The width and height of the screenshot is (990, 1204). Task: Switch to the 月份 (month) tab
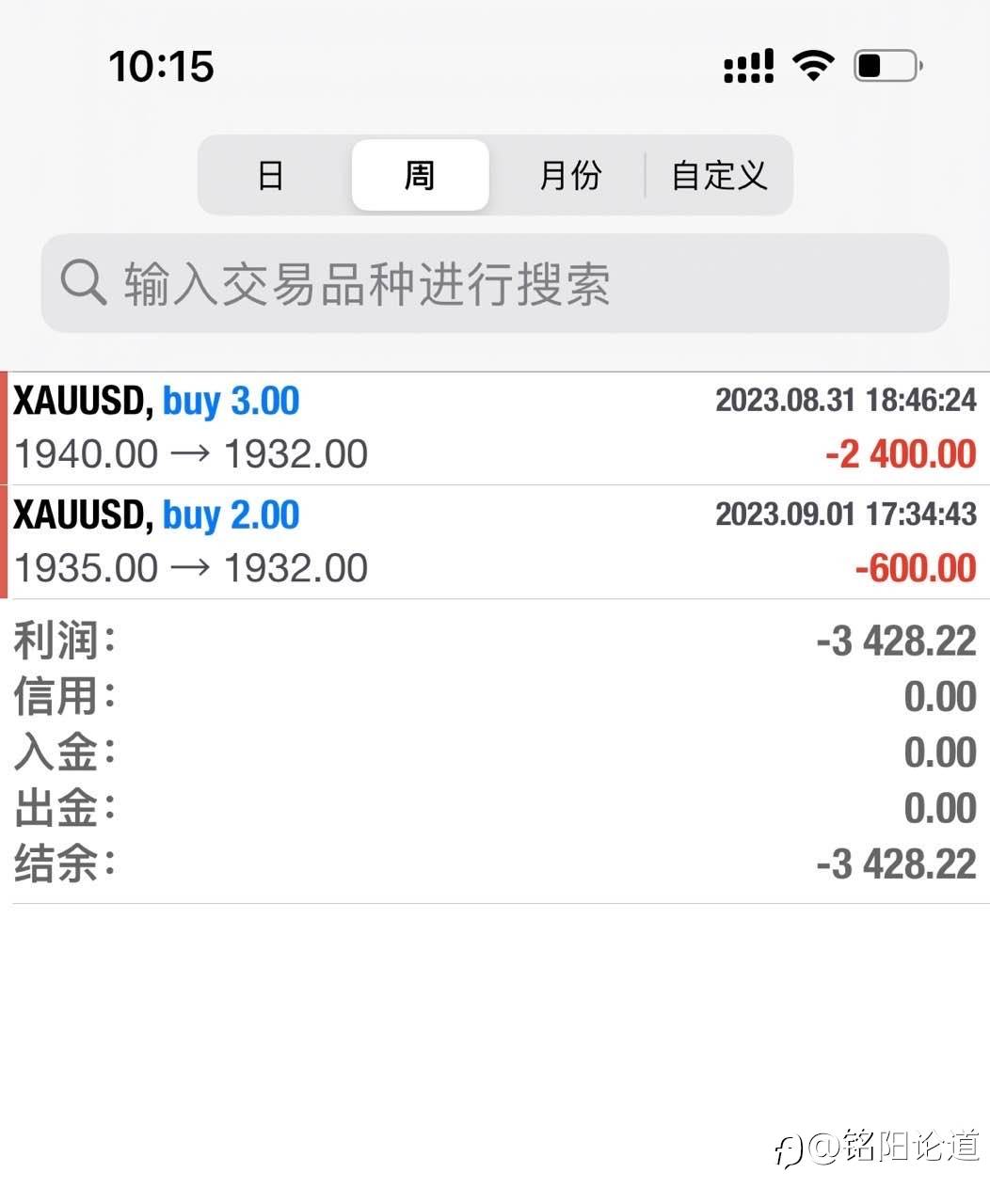point(569,175)
